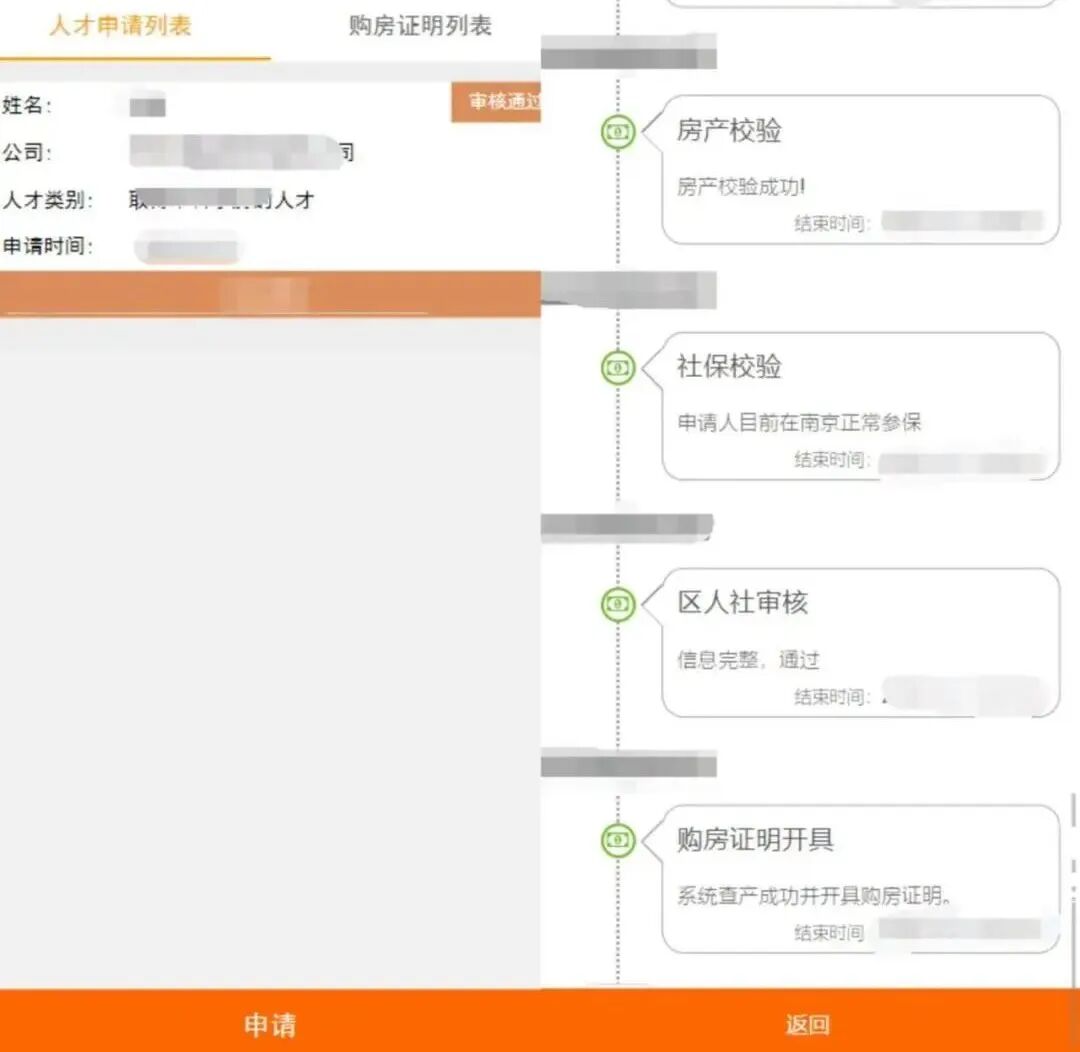Click the 申请时间 field label
Viewport: 1080px width, 1052px height.
48,246
